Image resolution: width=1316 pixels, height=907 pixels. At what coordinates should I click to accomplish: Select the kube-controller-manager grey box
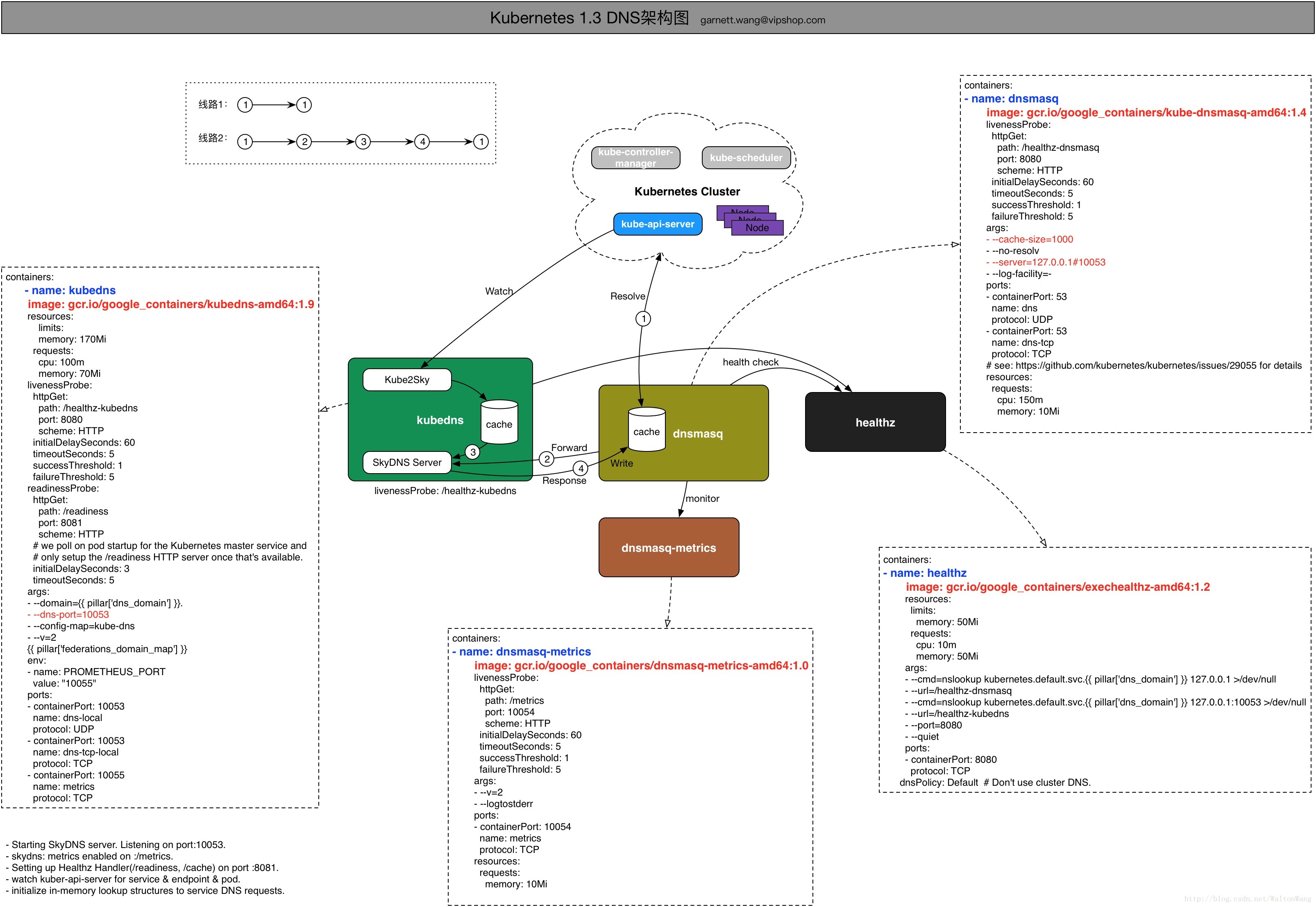click(x=635, y=157)
